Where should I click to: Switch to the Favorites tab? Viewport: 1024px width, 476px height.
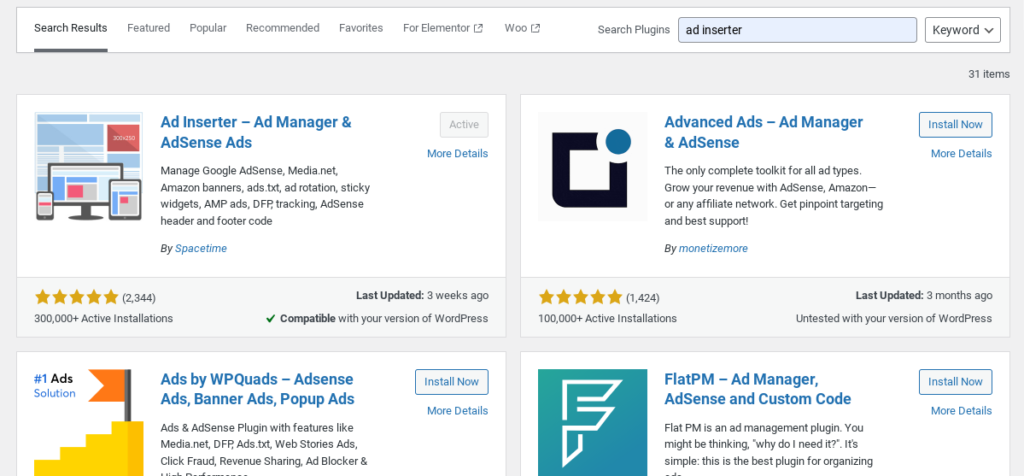(361, 28)
